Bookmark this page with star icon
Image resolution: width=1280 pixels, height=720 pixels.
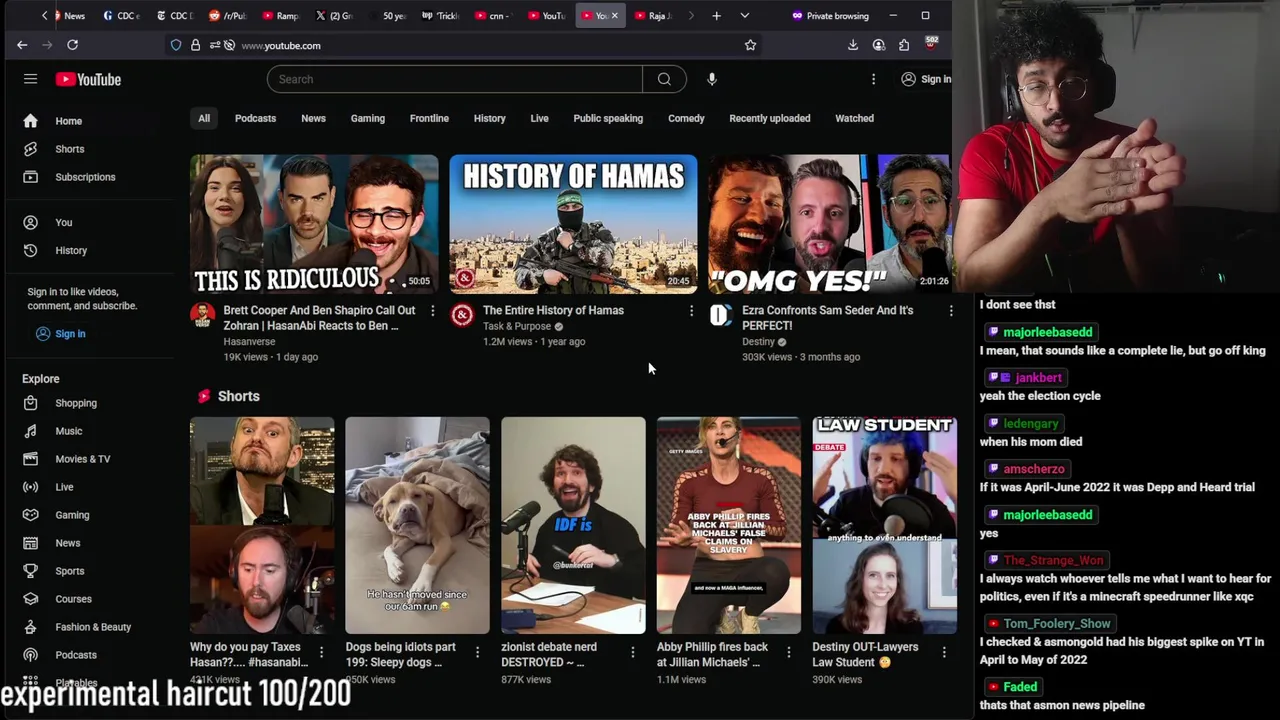(x=750, y=45)
